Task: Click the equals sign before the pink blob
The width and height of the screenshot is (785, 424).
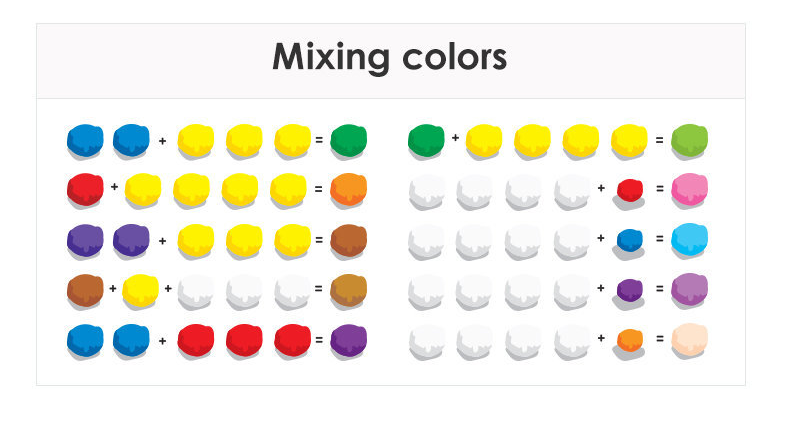Action: coord(659,189)
